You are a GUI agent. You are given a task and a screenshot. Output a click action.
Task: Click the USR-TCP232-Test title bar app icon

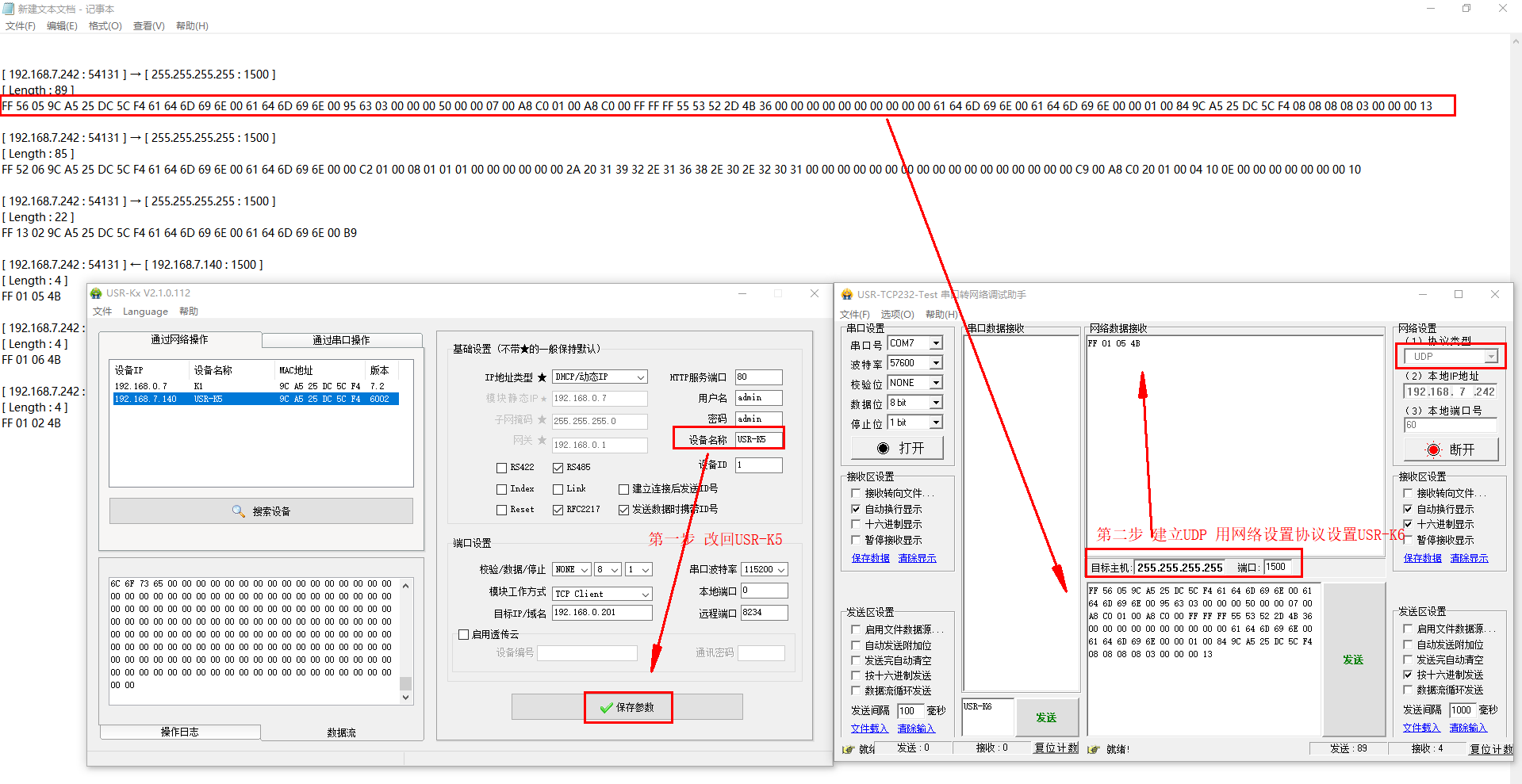click(847, 295)
